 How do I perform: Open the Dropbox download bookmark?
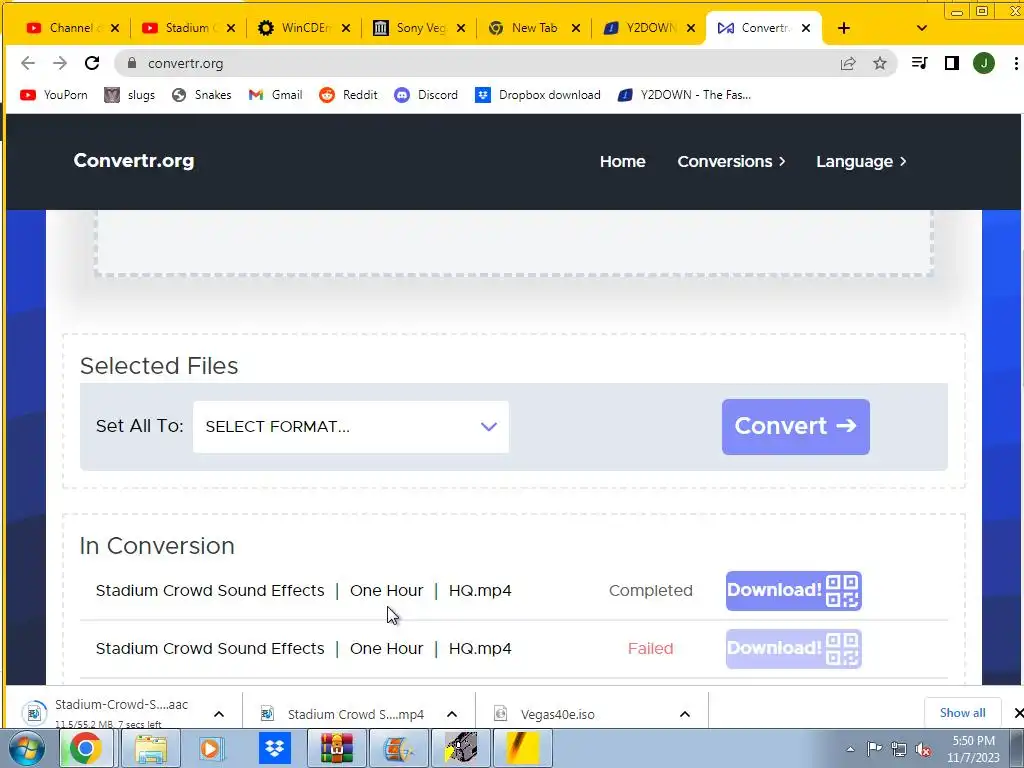coord(537,95)
